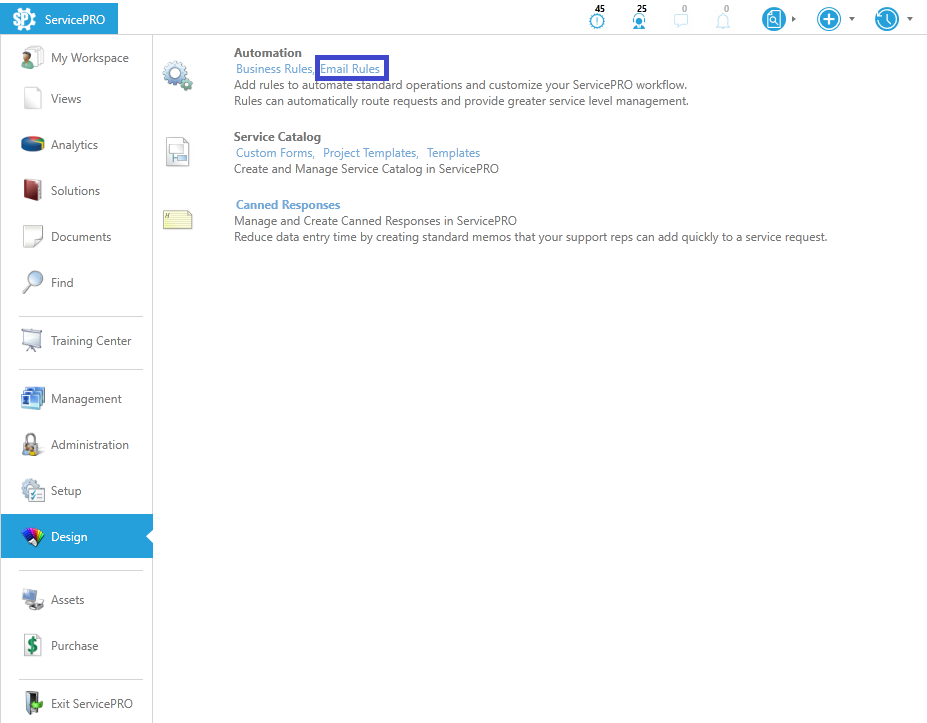This screenshot has height=723, width=927.
Task: Click the ServicePRO logo in header
Action: [24, 20]
